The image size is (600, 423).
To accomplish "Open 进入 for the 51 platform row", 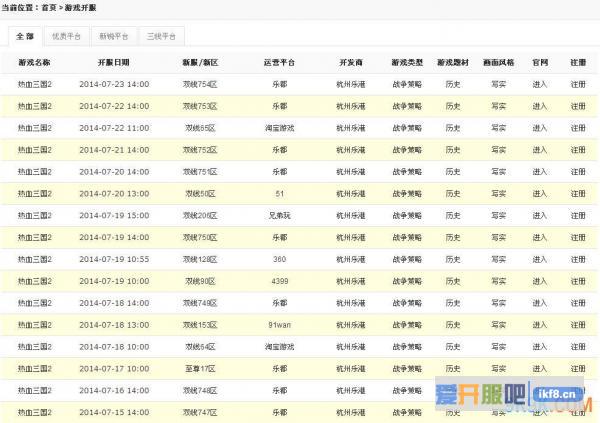I will [x=540, y=194].
